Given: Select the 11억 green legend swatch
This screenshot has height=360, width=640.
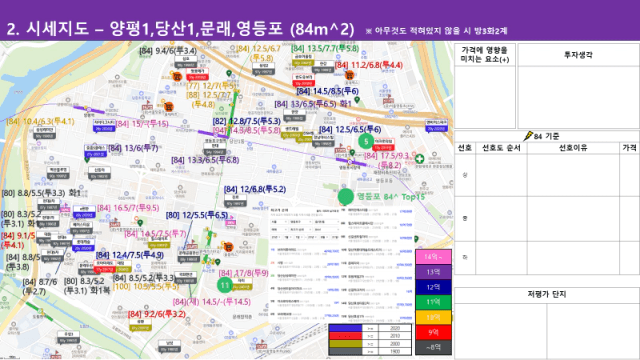Looking at the screenshot, I should 433,302.
